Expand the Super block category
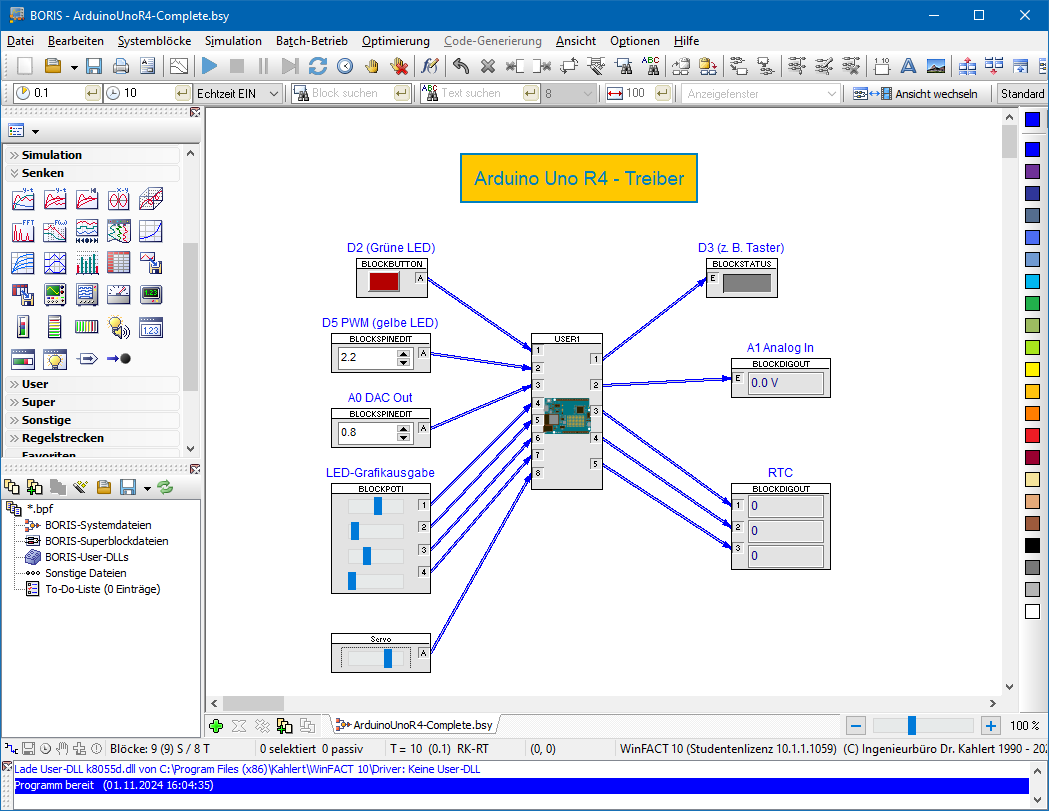1049x811 pixels. coord(92,402)
